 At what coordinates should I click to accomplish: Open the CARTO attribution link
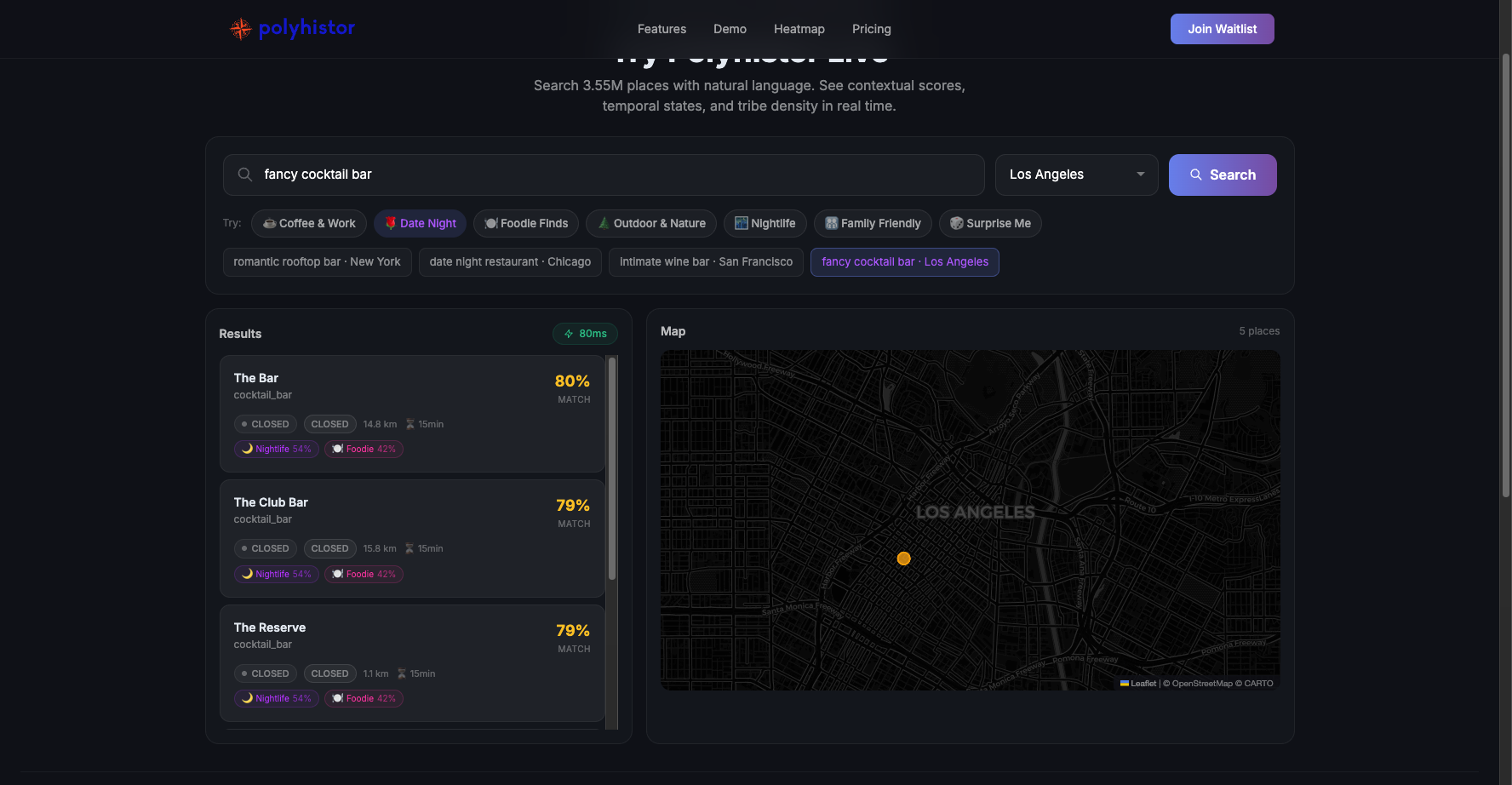click(1259, 684)
